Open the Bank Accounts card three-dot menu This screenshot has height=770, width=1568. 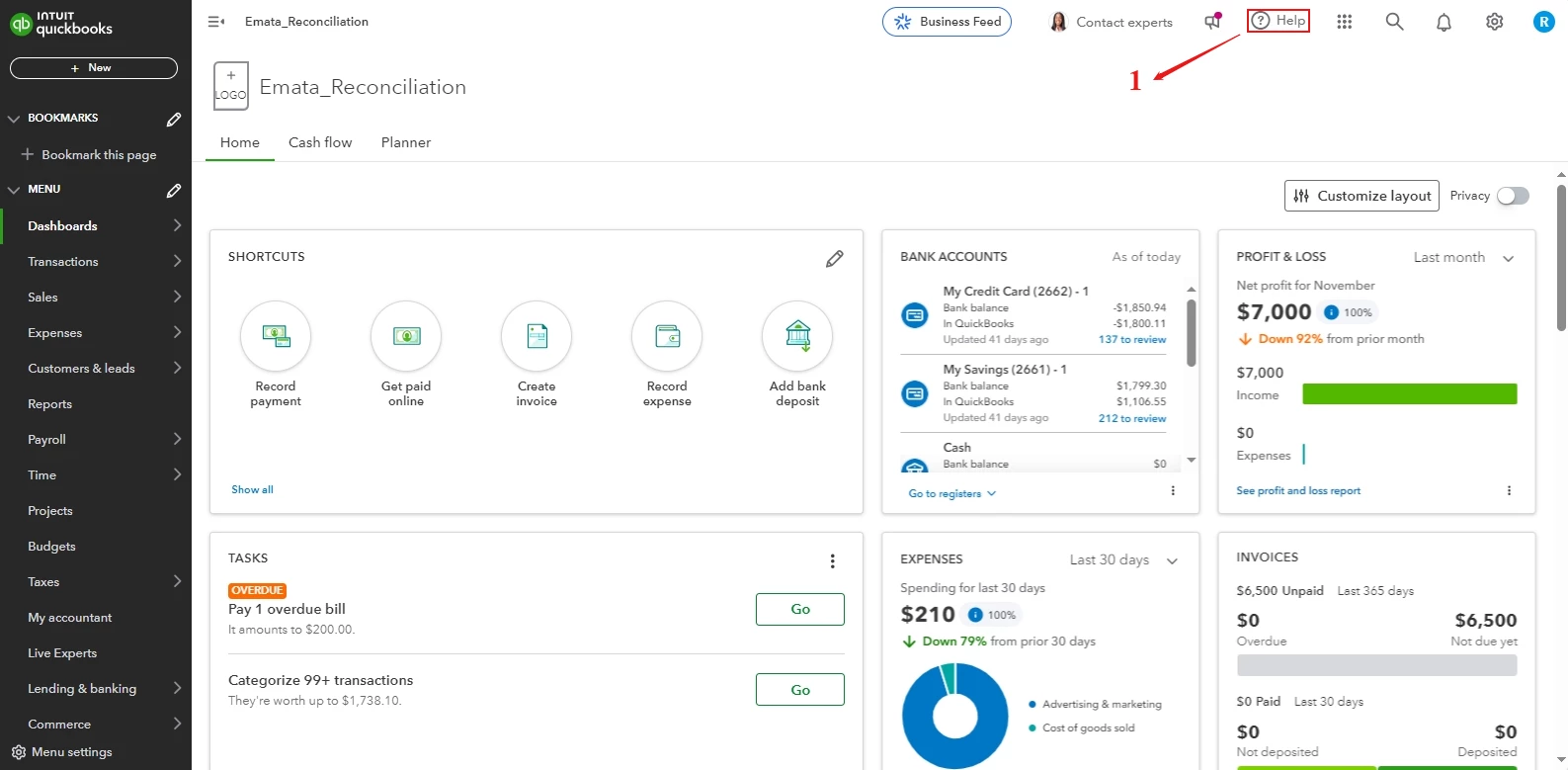tap(1173, 490)
